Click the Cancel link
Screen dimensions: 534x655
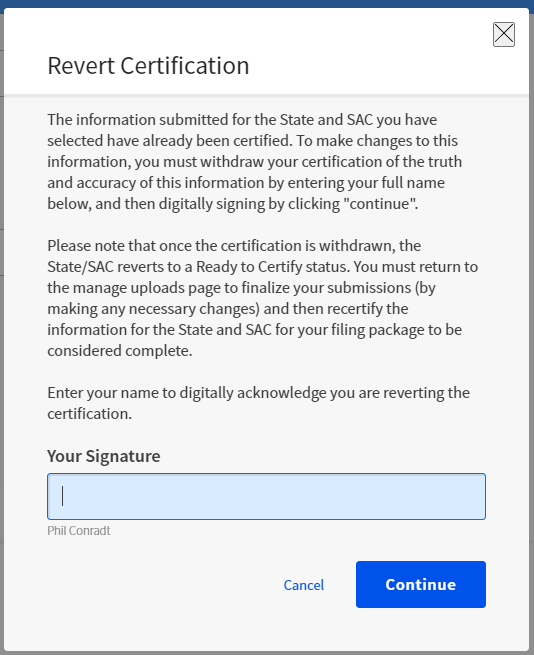pos(304,585)
